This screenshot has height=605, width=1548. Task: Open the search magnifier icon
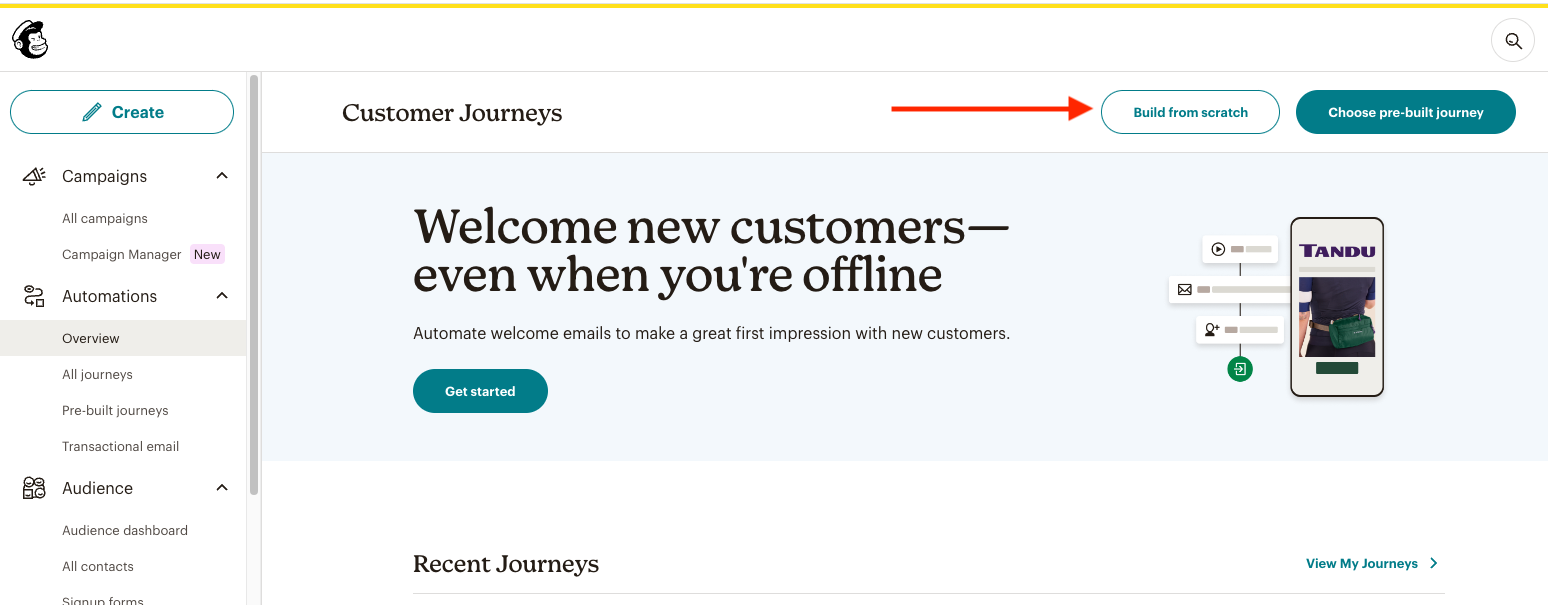(x=1513, y=41)
